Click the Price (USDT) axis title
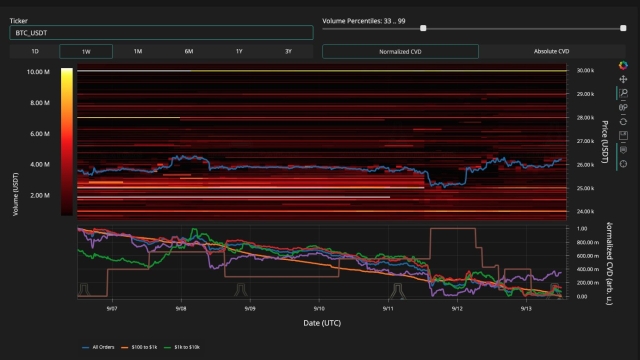 click(x=605, y=142)
